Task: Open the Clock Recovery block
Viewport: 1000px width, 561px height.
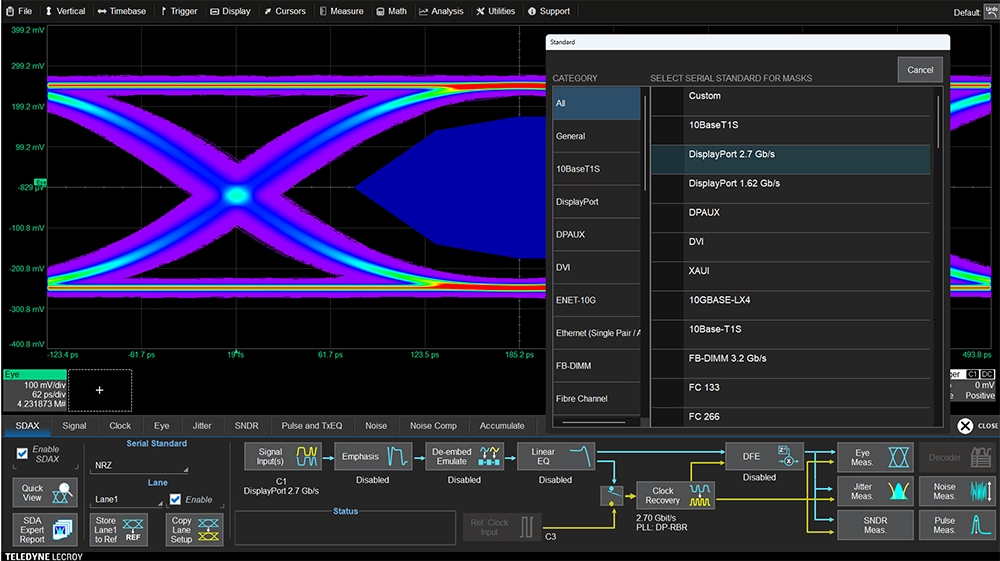Action: coord(675,495)
